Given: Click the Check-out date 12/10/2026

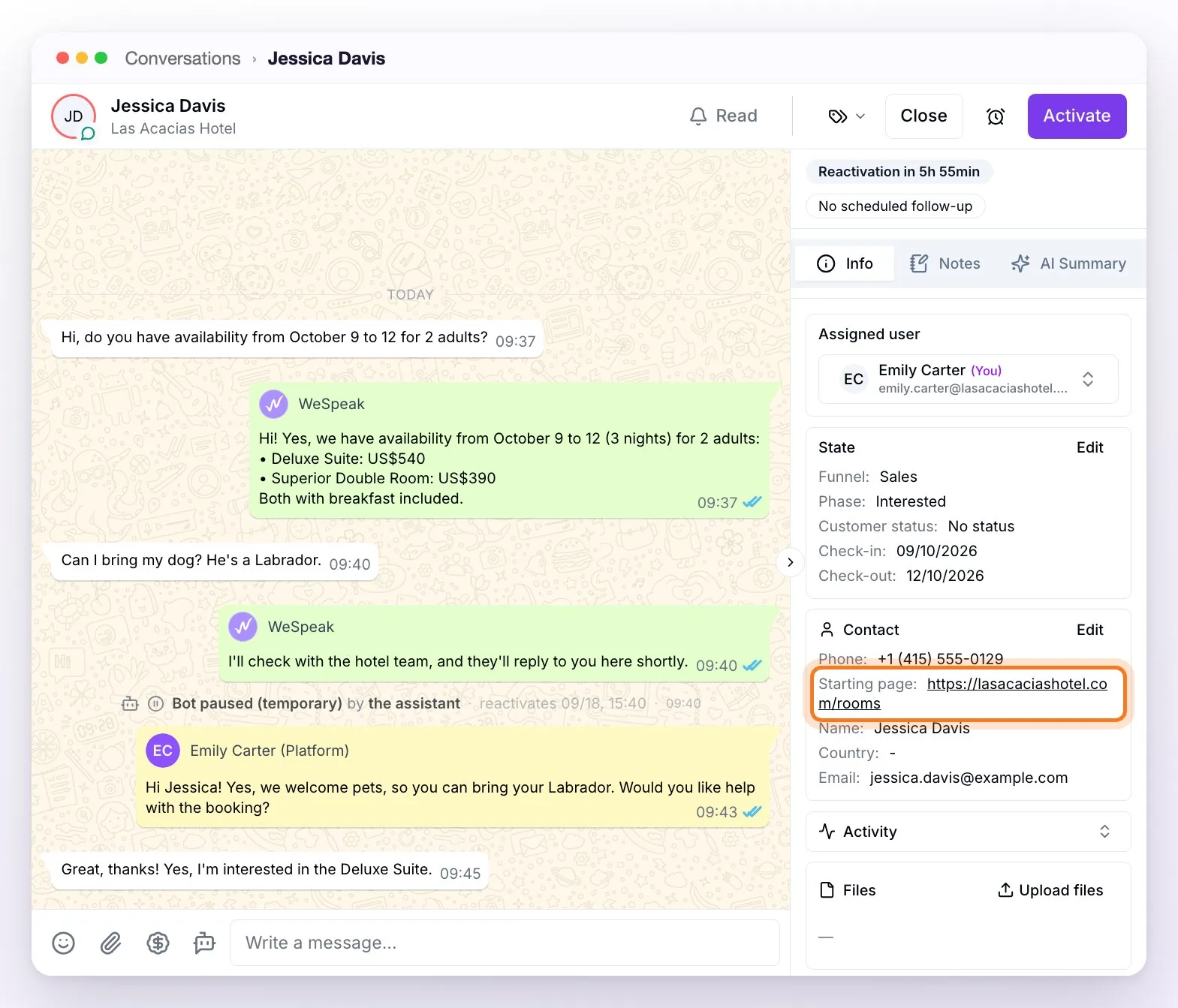Looking at the screenshot, I should (945, 576).
